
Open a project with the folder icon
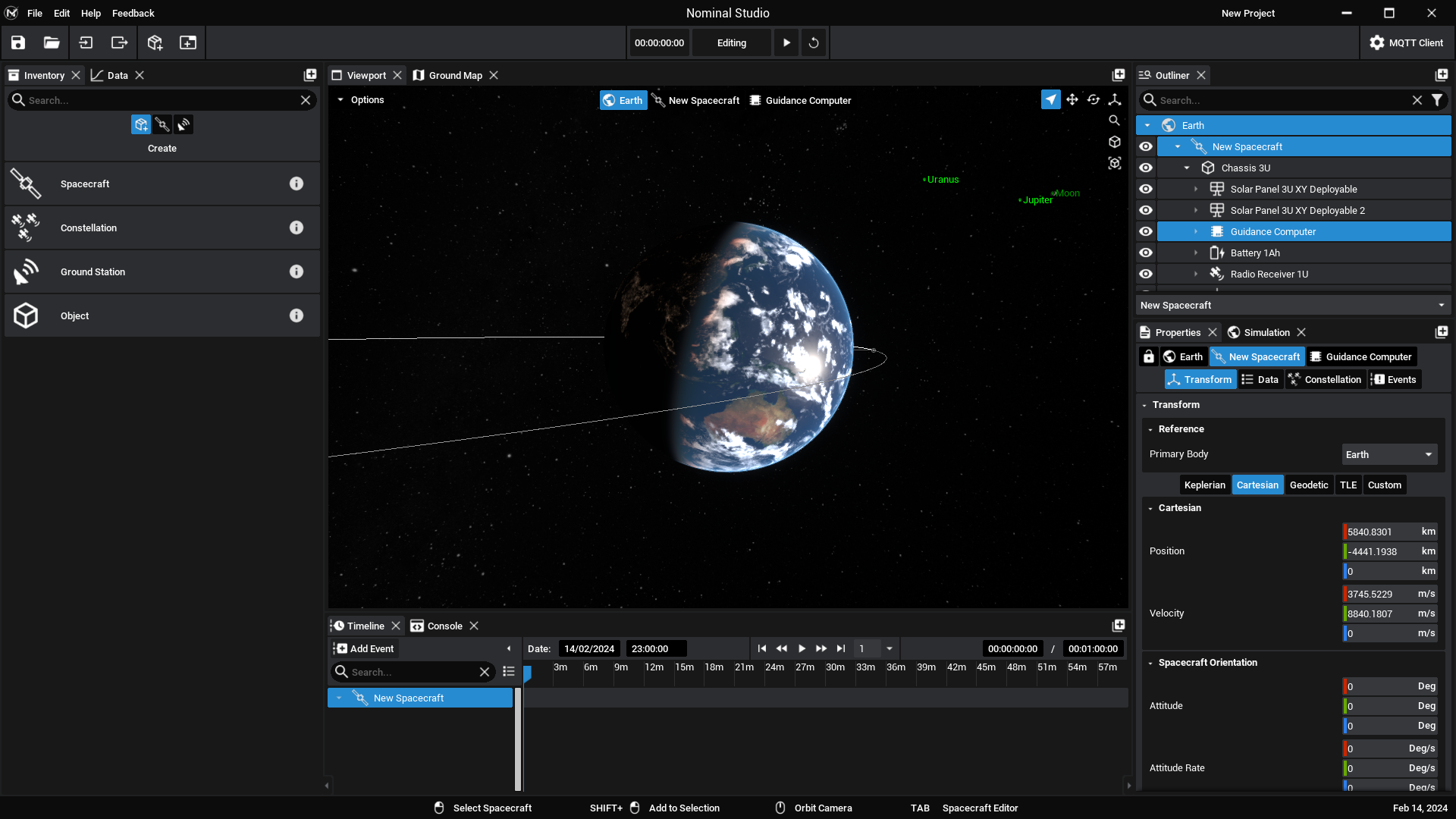click(x=52, y=43)
